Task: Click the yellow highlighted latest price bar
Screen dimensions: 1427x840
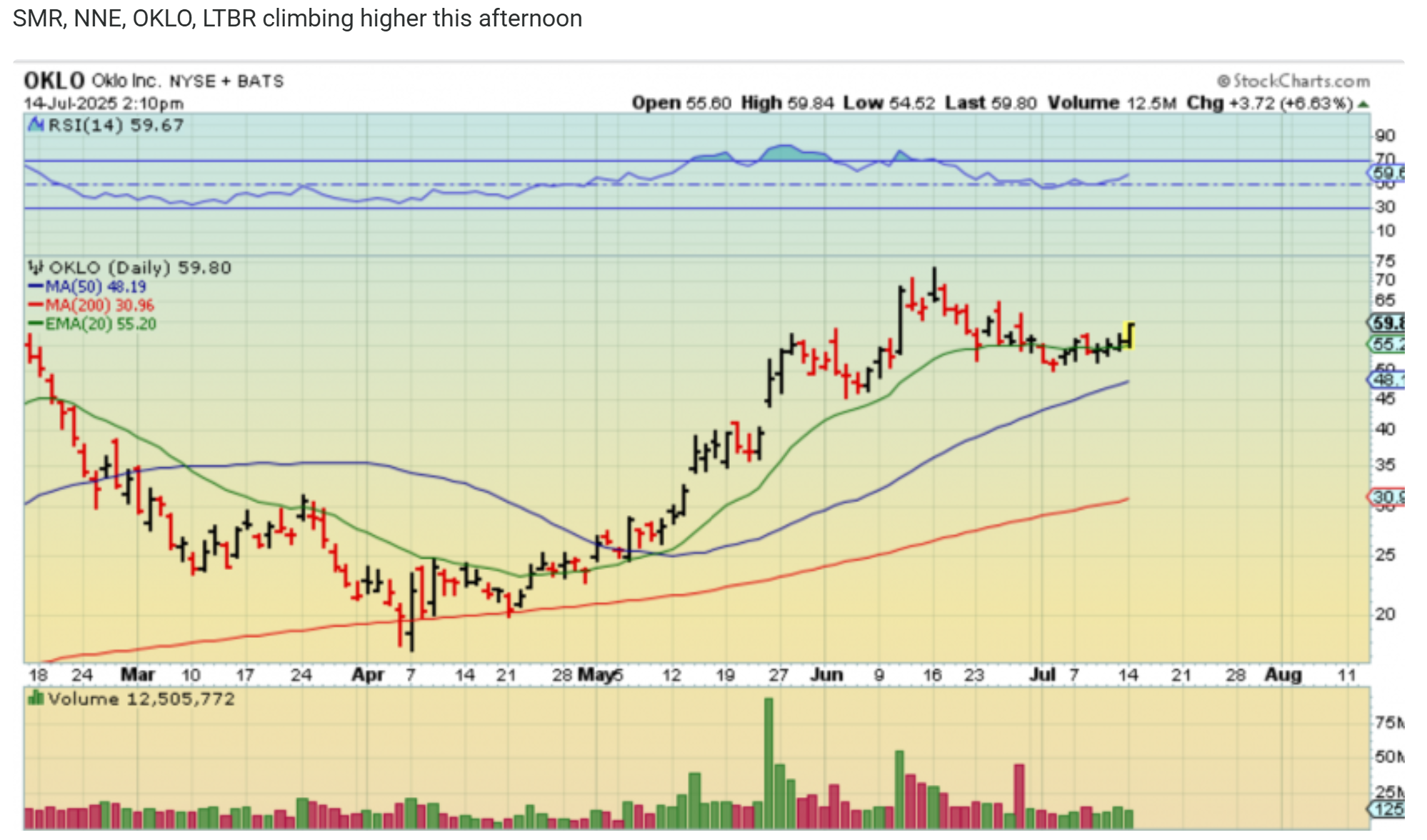Action: click(1128, 336)
